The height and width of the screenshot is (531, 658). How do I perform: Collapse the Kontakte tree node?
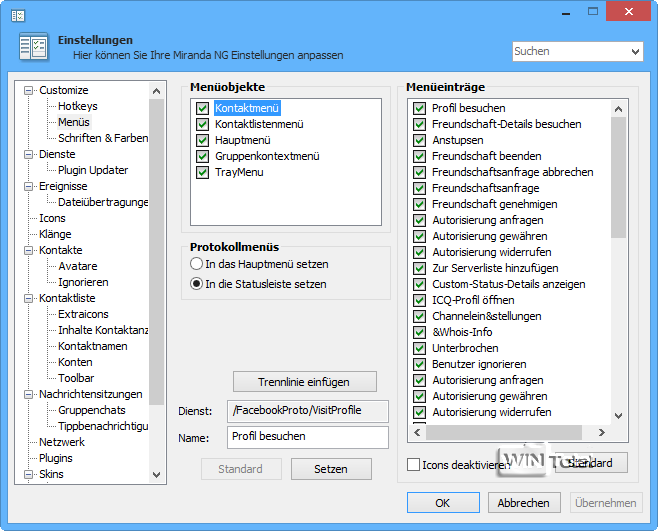pos(29,250)
